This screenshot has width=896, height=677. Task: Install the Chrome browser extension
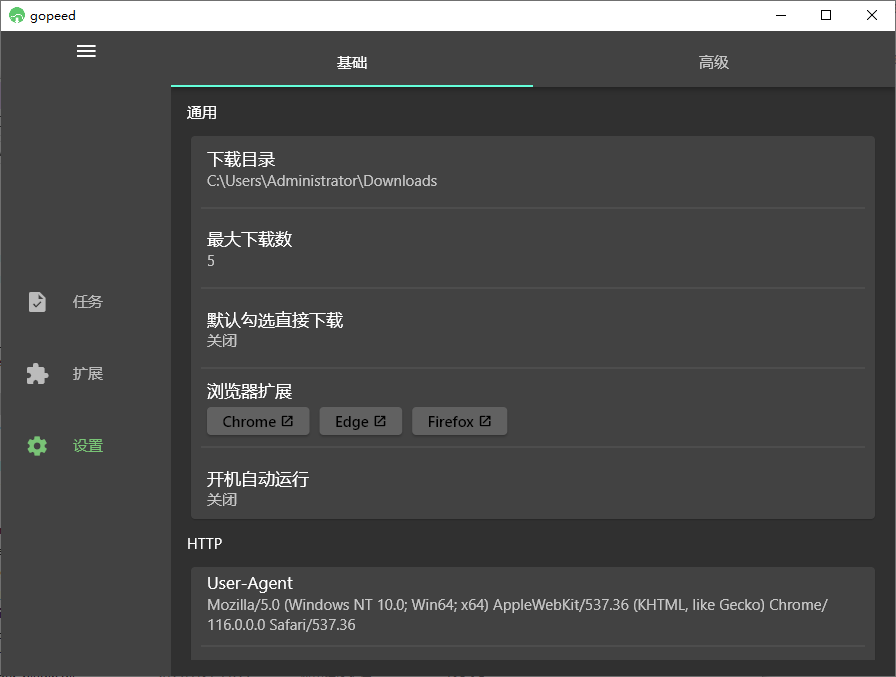(x=257, y=420)
